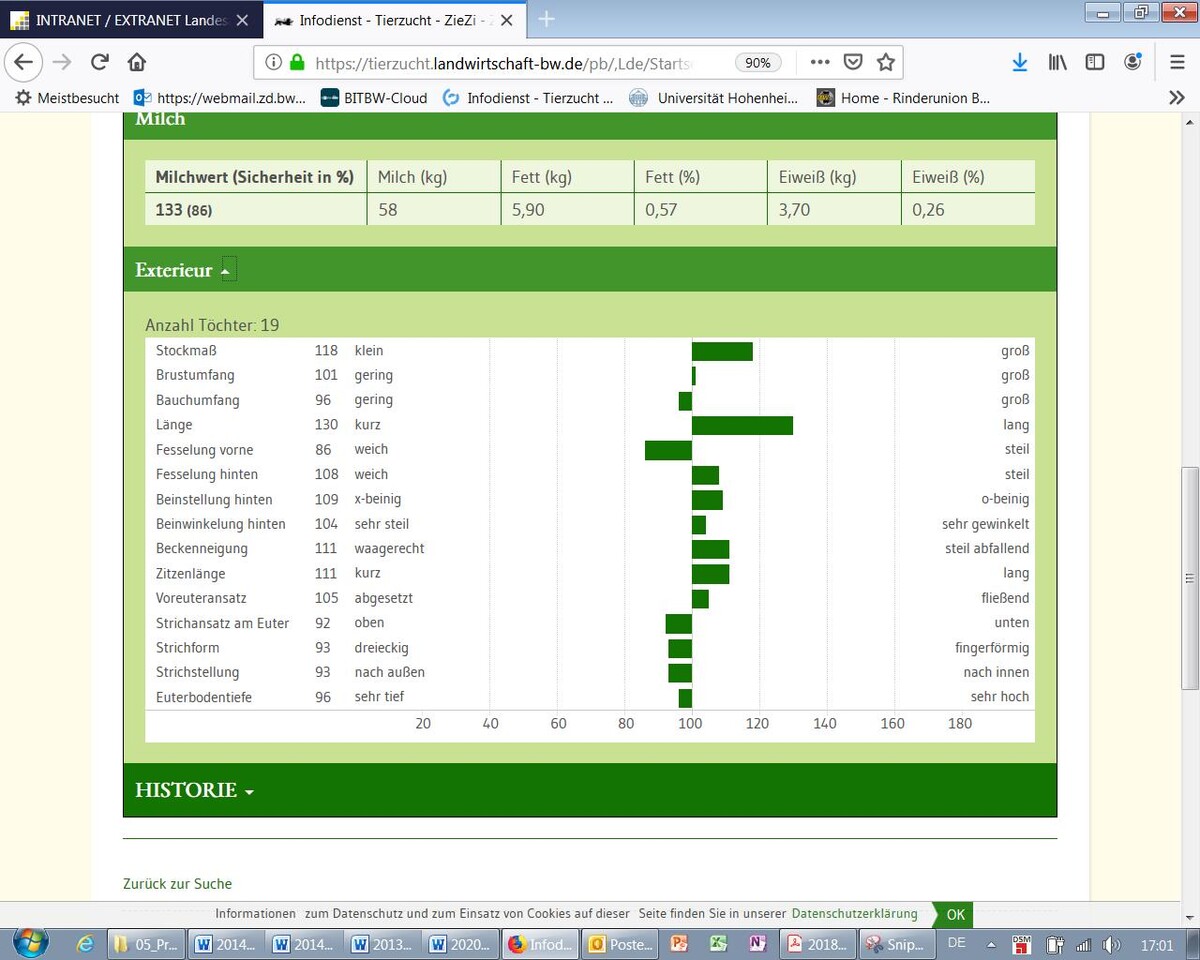Accept cookies with the OK button
Image resolution: width=1200 pixels, height=960 pixels.
[955, 914]
